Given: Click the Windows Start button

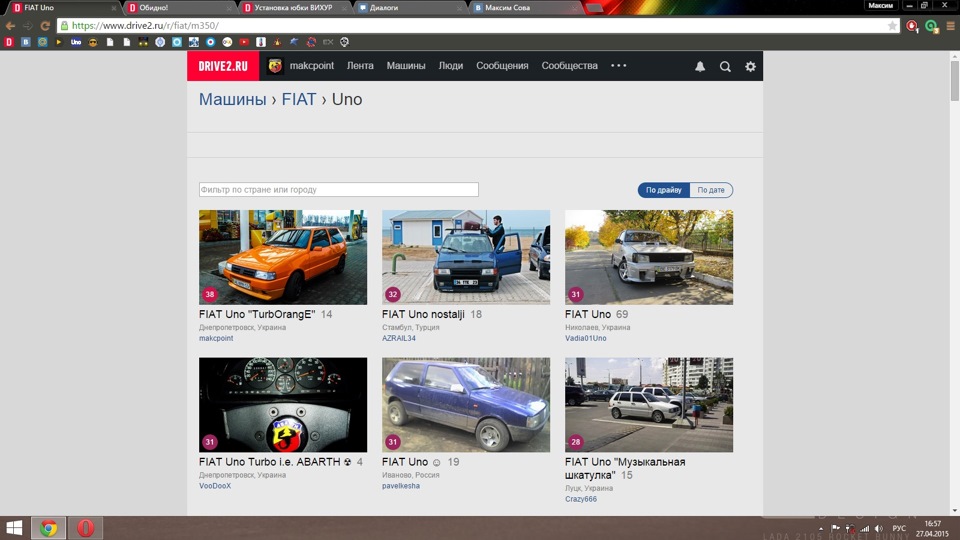Looking at the screenshot, I should pos(13,528).
